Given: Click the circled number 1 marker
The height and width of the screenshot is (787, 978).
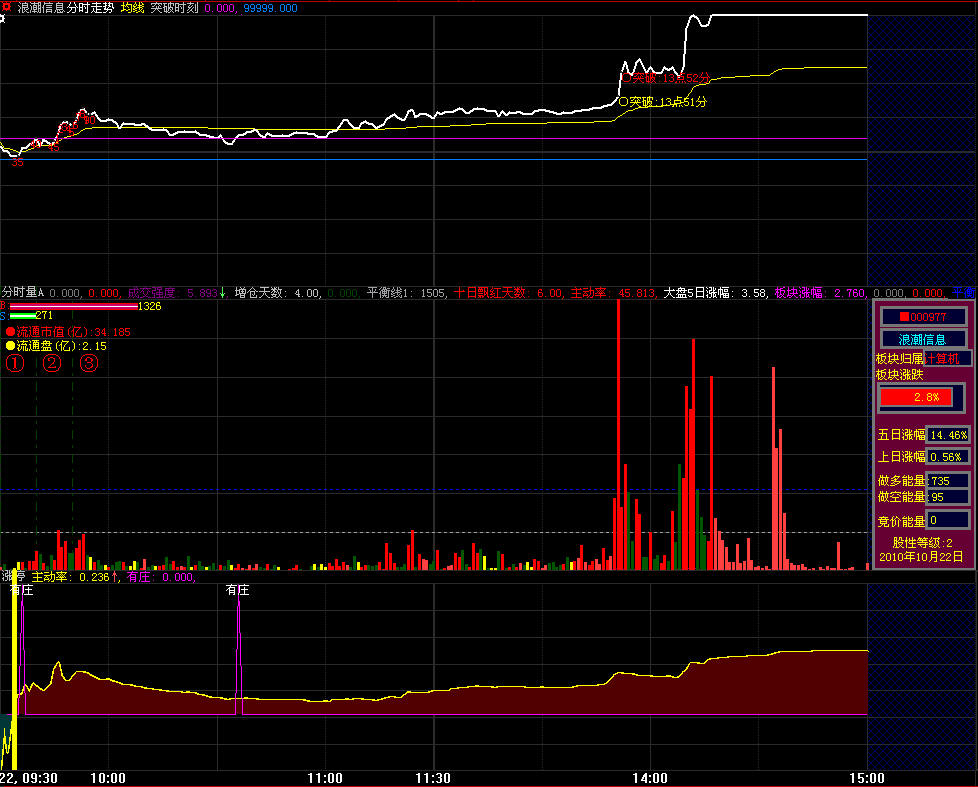Looking at the screenshot, I should [x=15, y=363].
